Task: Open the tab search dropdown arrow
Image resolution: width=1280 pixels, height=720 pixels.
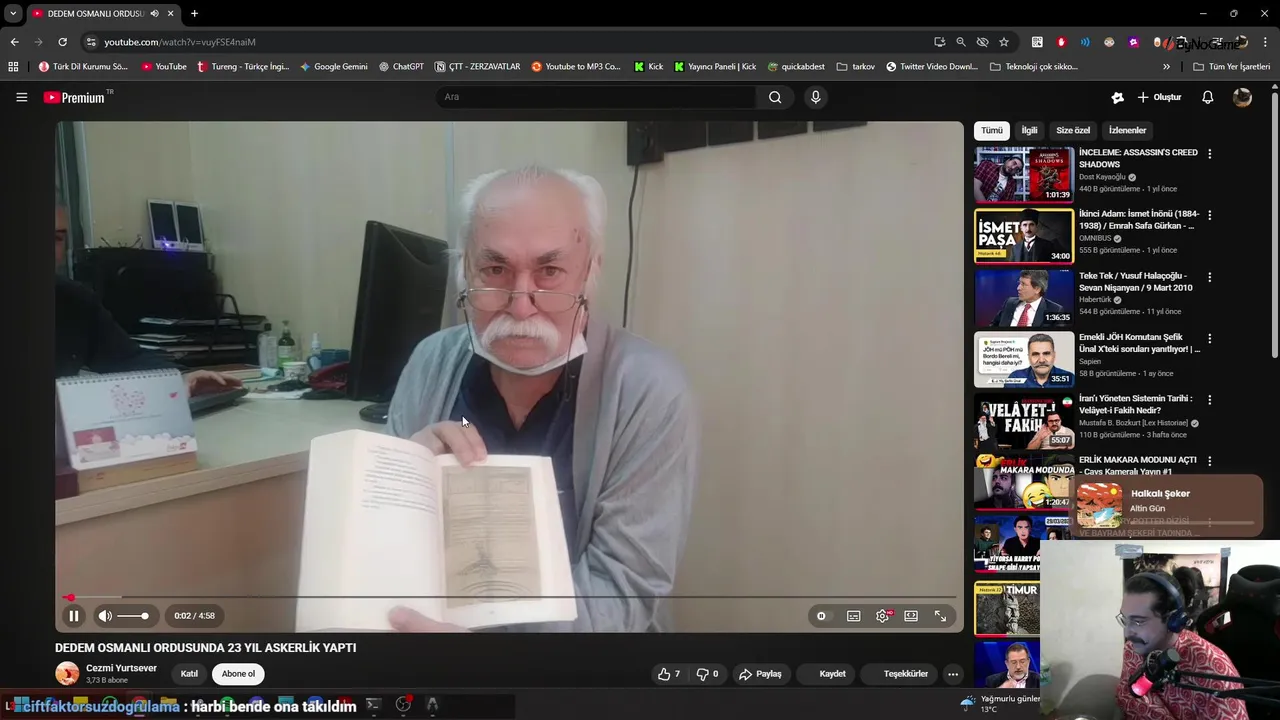Action: [x=12, y=13]
